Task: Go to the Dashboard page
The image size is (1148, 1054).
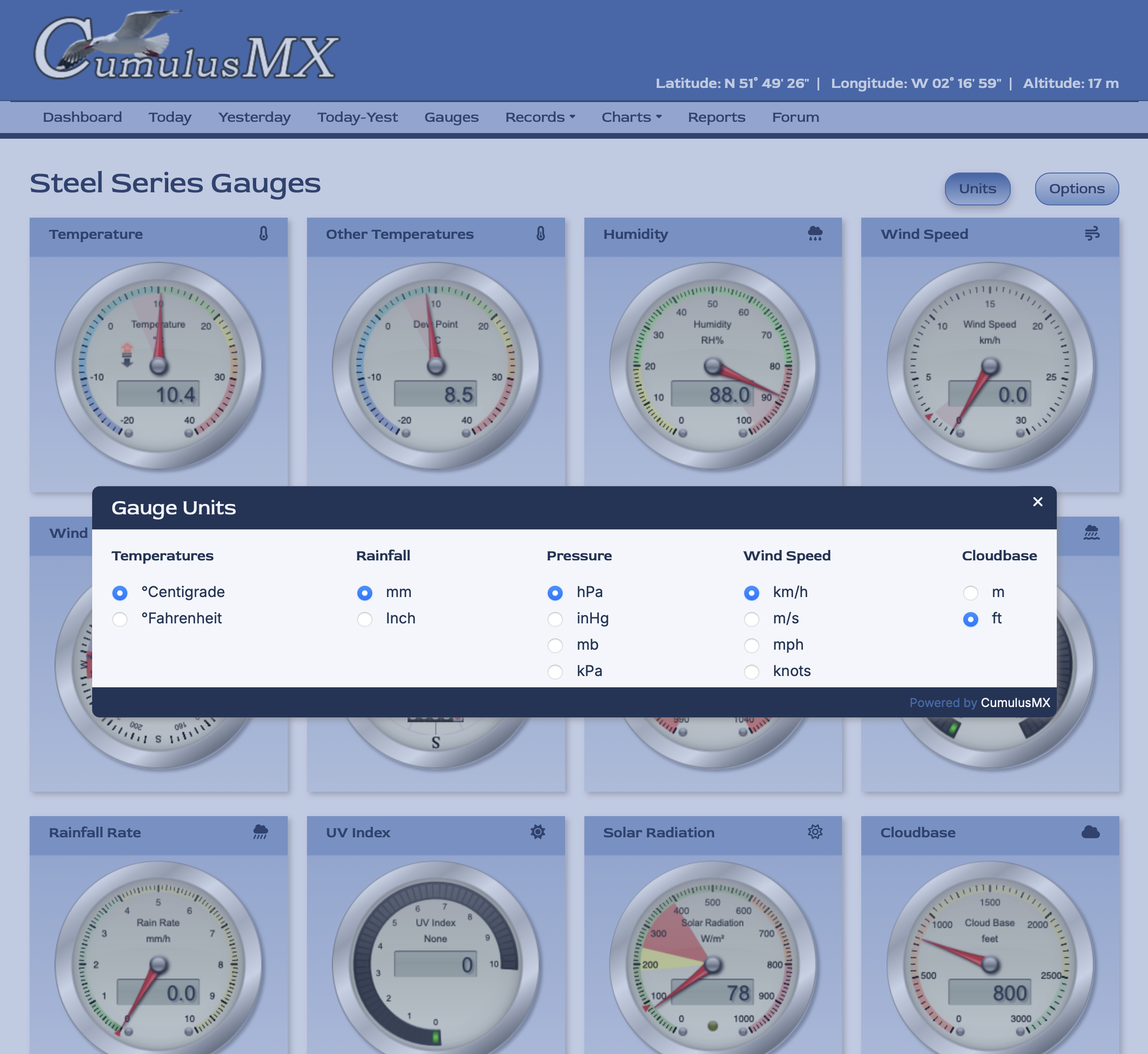Action: [82, 117]
